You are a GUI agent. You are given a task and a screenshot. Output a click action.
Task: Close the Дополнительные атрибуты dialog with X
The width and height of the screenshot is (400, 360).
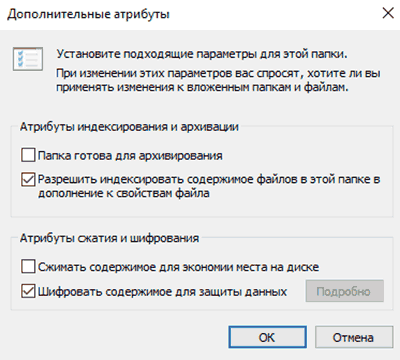tap(388, 13)
